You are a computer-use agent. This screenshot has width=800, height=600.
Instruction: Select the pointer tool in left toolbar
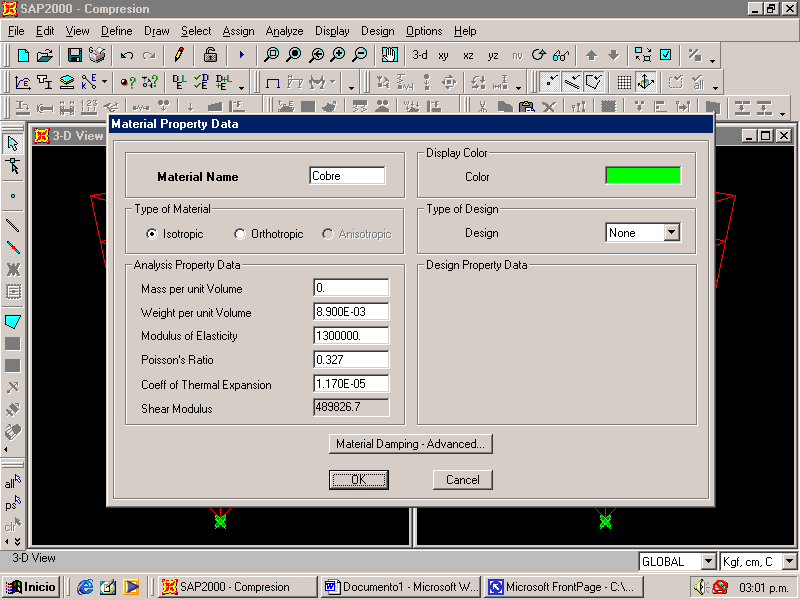[x=13, y=144]
